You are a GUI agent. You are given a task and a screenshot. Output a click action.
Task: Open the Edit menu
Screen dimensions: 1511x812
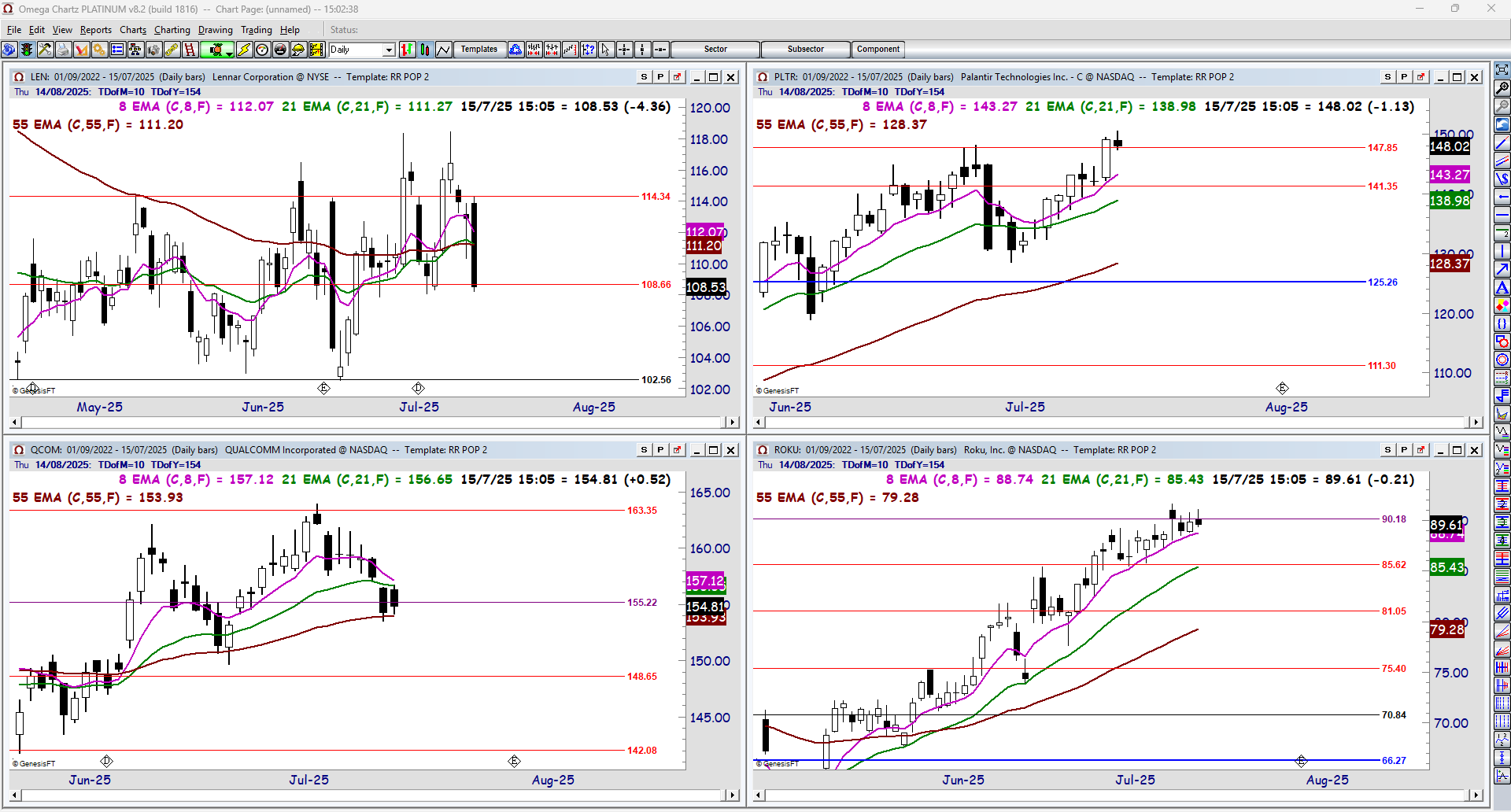click(37, 30)
